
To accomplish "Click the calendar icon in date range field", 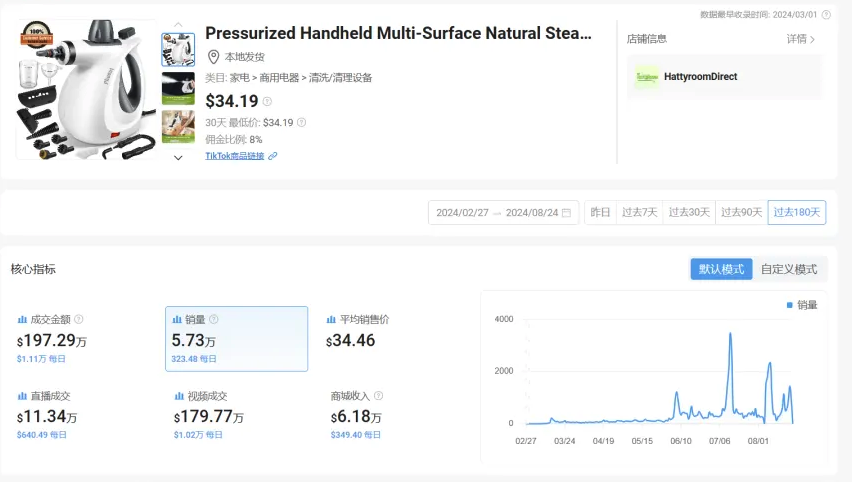I will coord(566,213).
